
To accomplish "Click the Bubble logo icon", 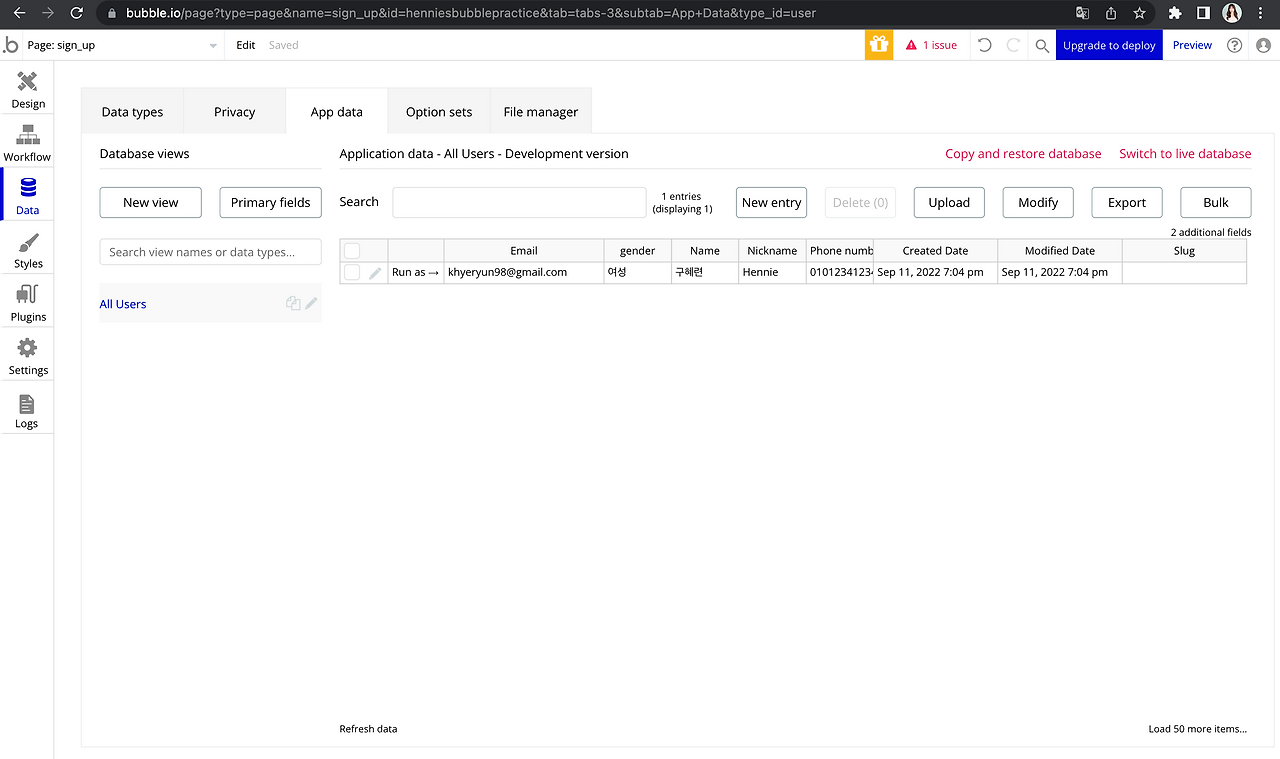I will pos(11,45).
